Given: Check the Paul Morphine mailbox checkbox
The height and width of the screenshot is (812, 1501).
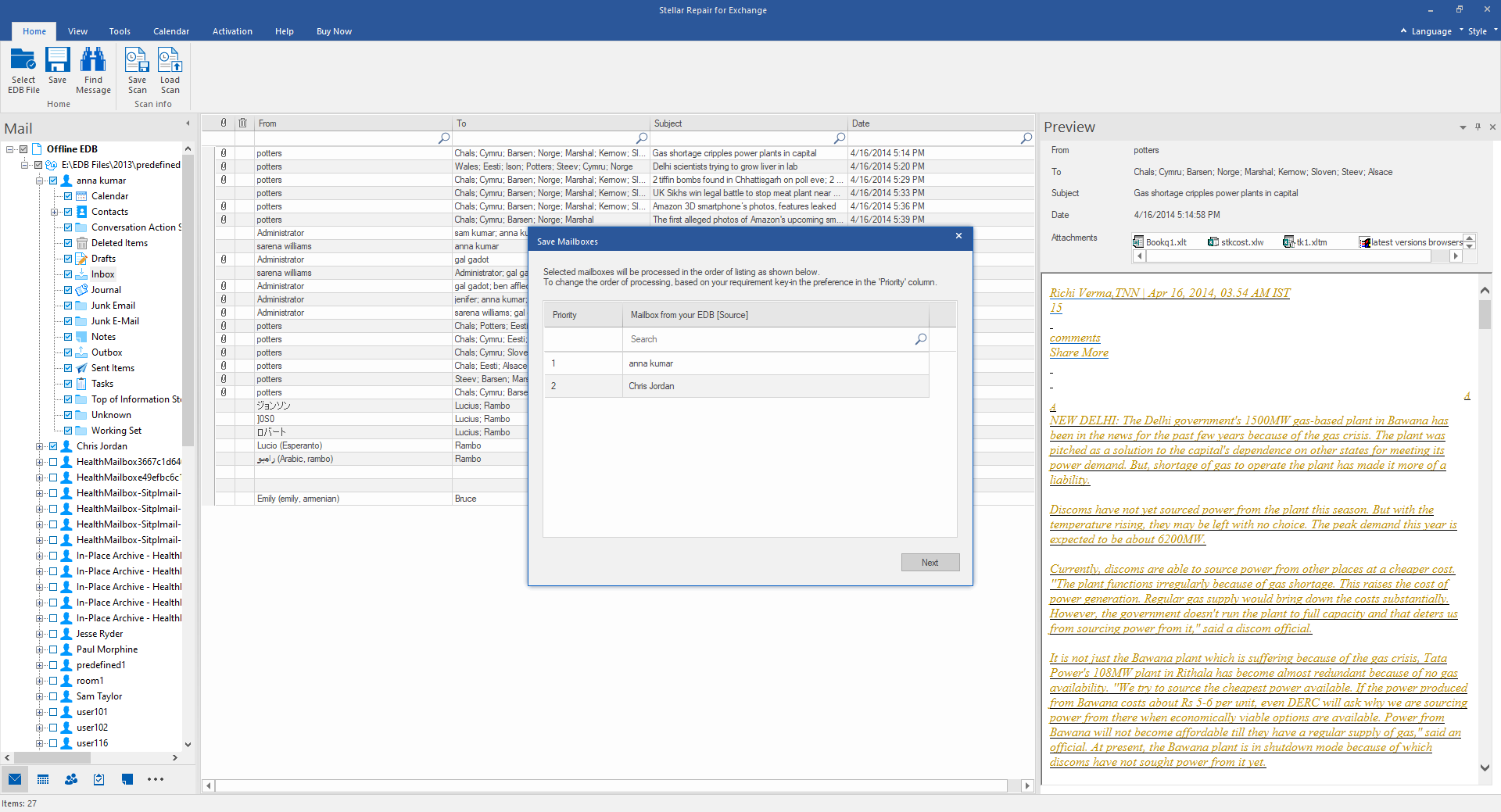Looking at the screenshot, I should (53, 649).
